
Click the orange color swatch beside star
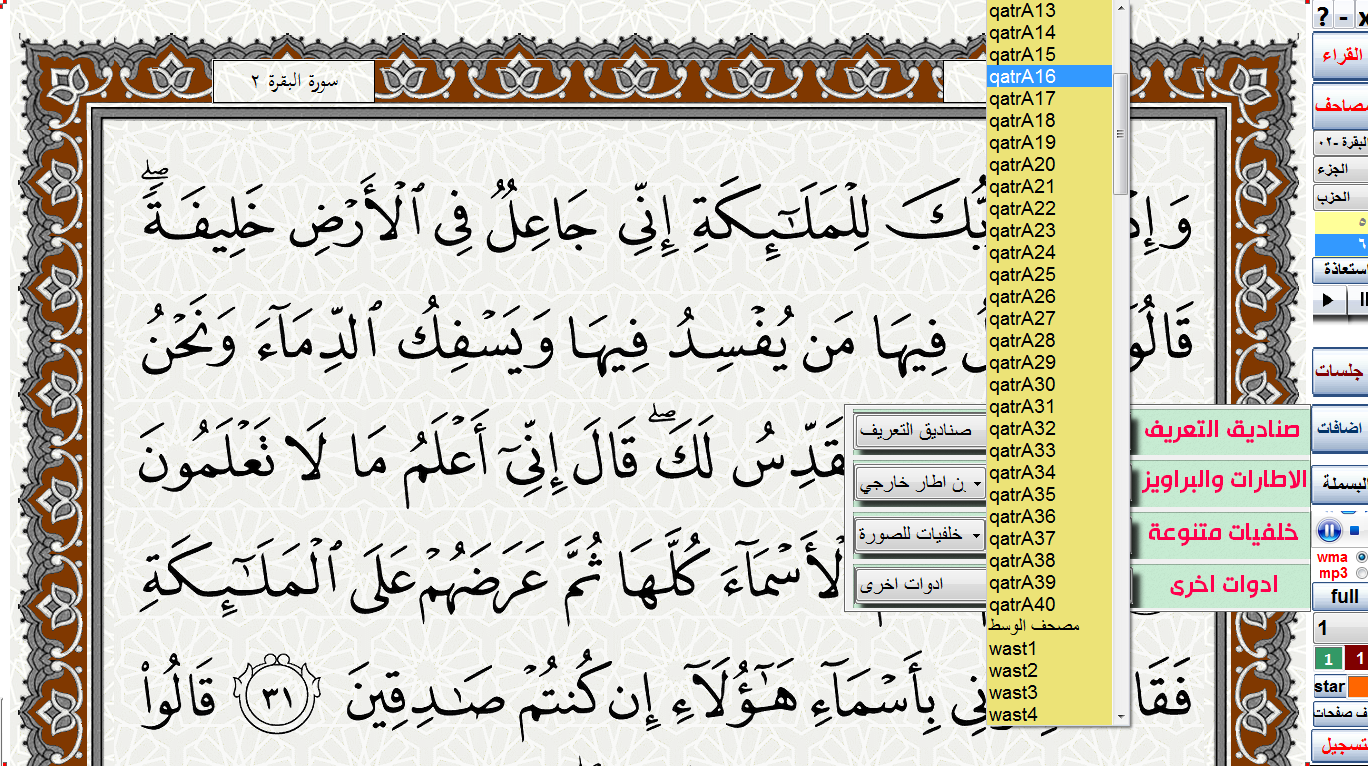(1358, 687)
